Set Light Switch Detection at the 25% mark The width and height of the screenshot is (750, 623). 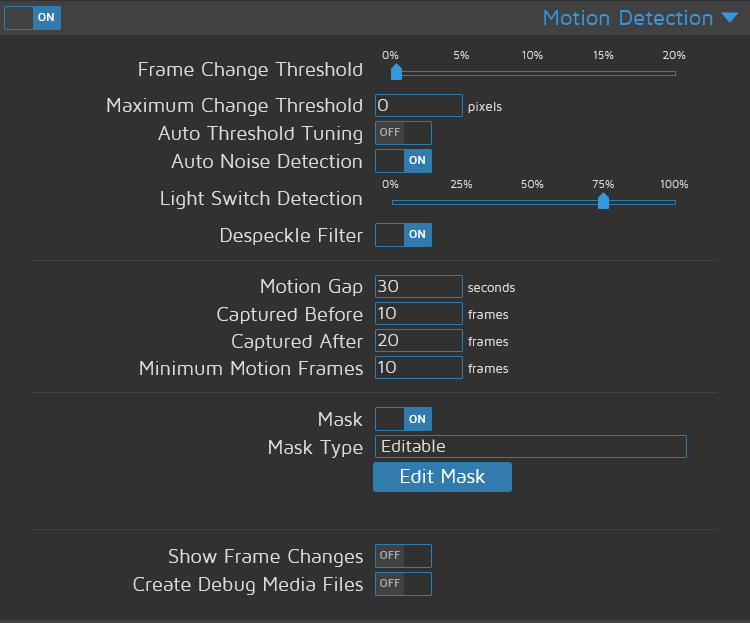pyautogui.click(x=462, y=202)
